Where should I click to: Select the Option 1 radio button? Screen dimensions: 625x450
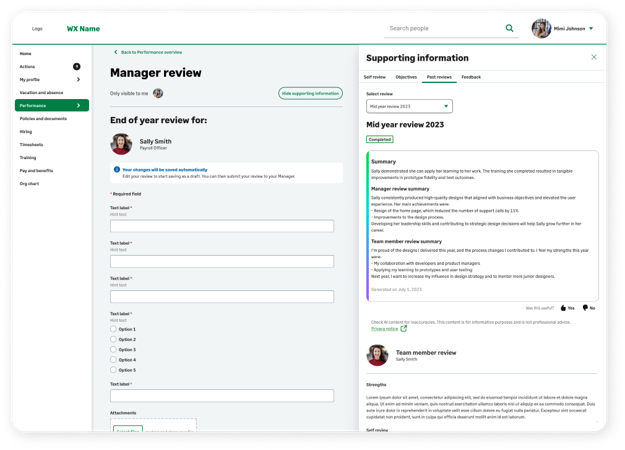pyautogui.click(x=113, y=329)
